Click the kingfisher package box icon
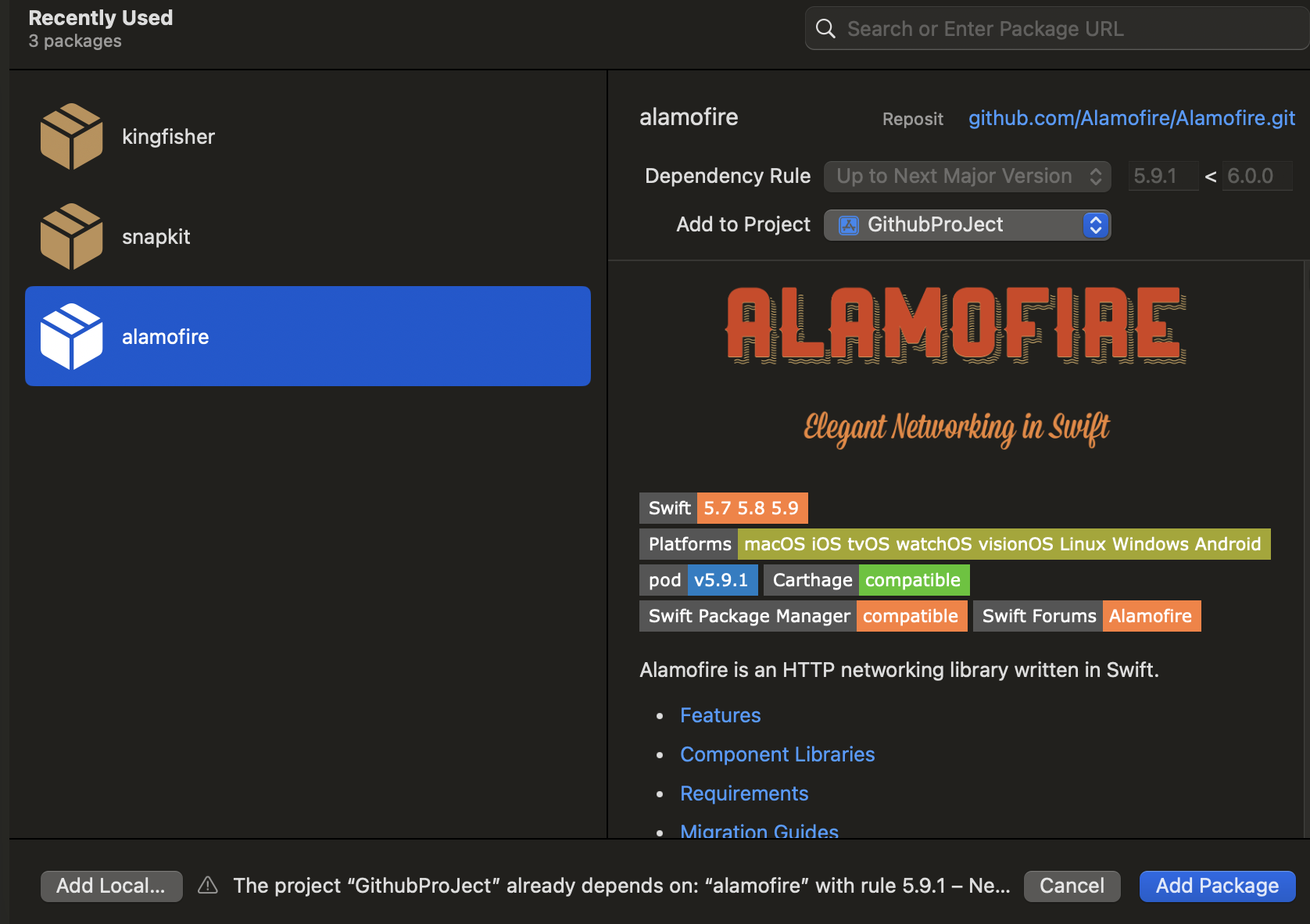 71,137
